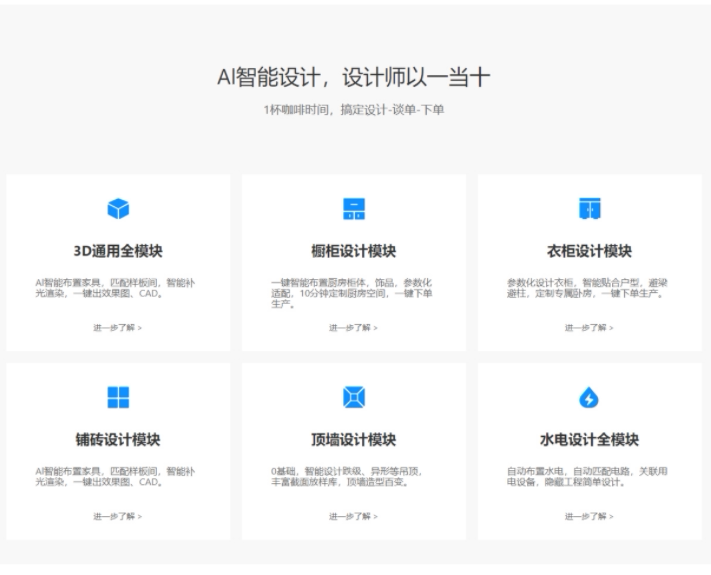Open 进一步了解 link under 顶墙设计模块
Viewport: 711px width, 575px height.
coord(353,516)
